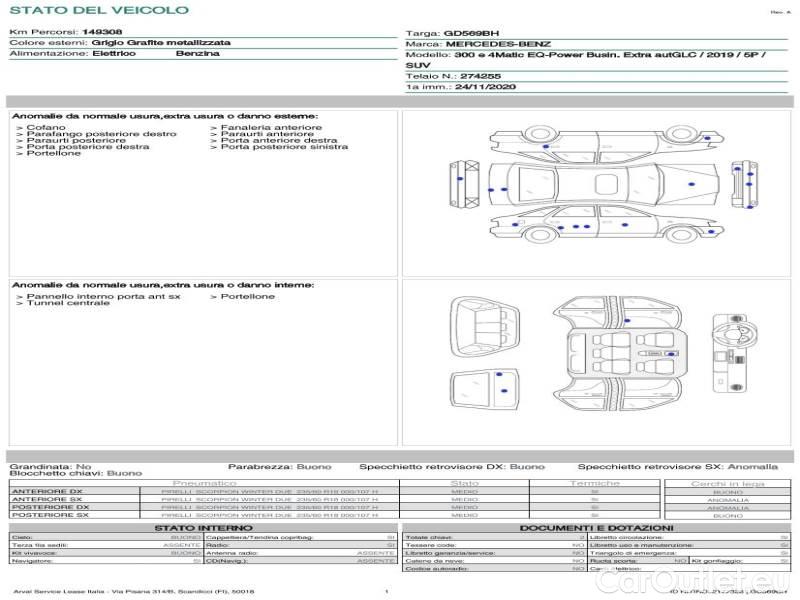800x600 pixels.
Task: Click the Targa value 'GD569BH'
Action: click(471, 33)
